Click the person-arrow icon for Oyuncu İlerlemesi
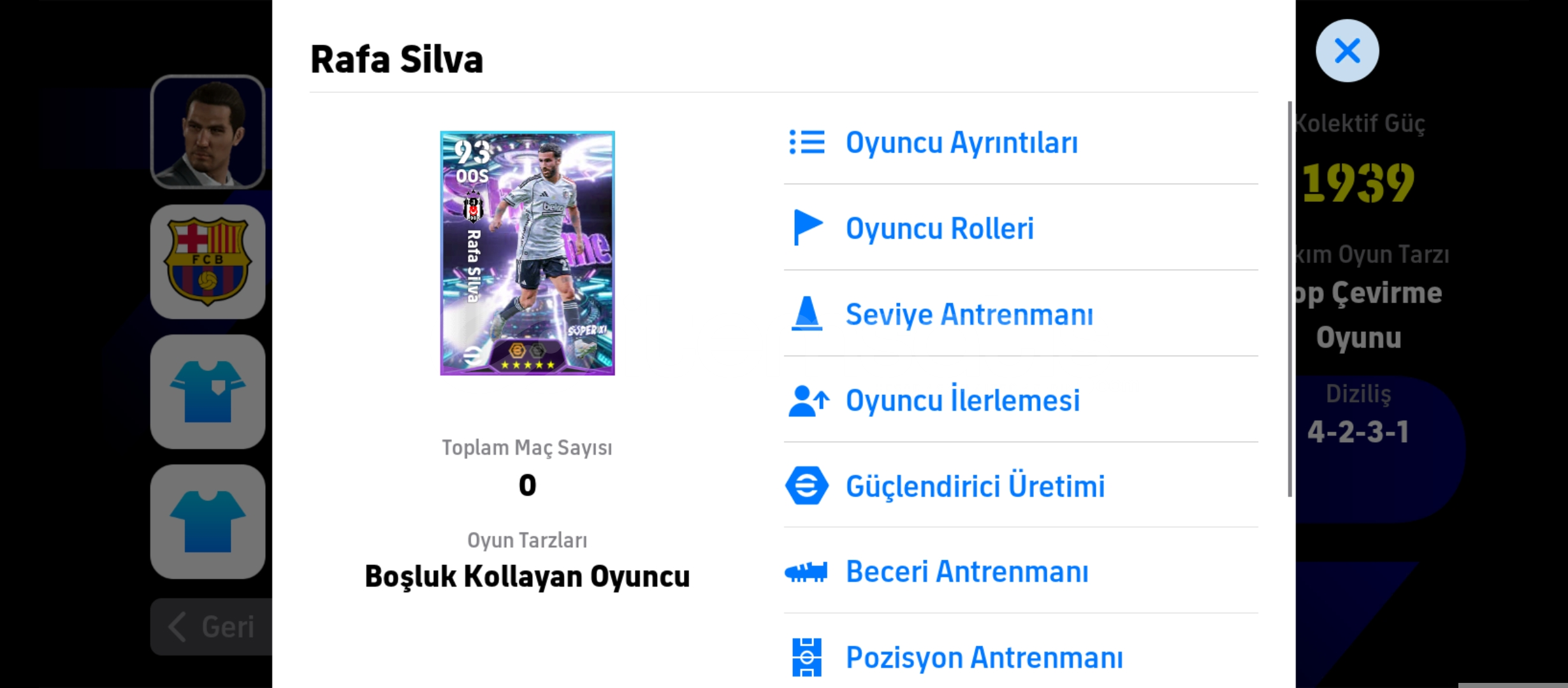 pos(808,400)
